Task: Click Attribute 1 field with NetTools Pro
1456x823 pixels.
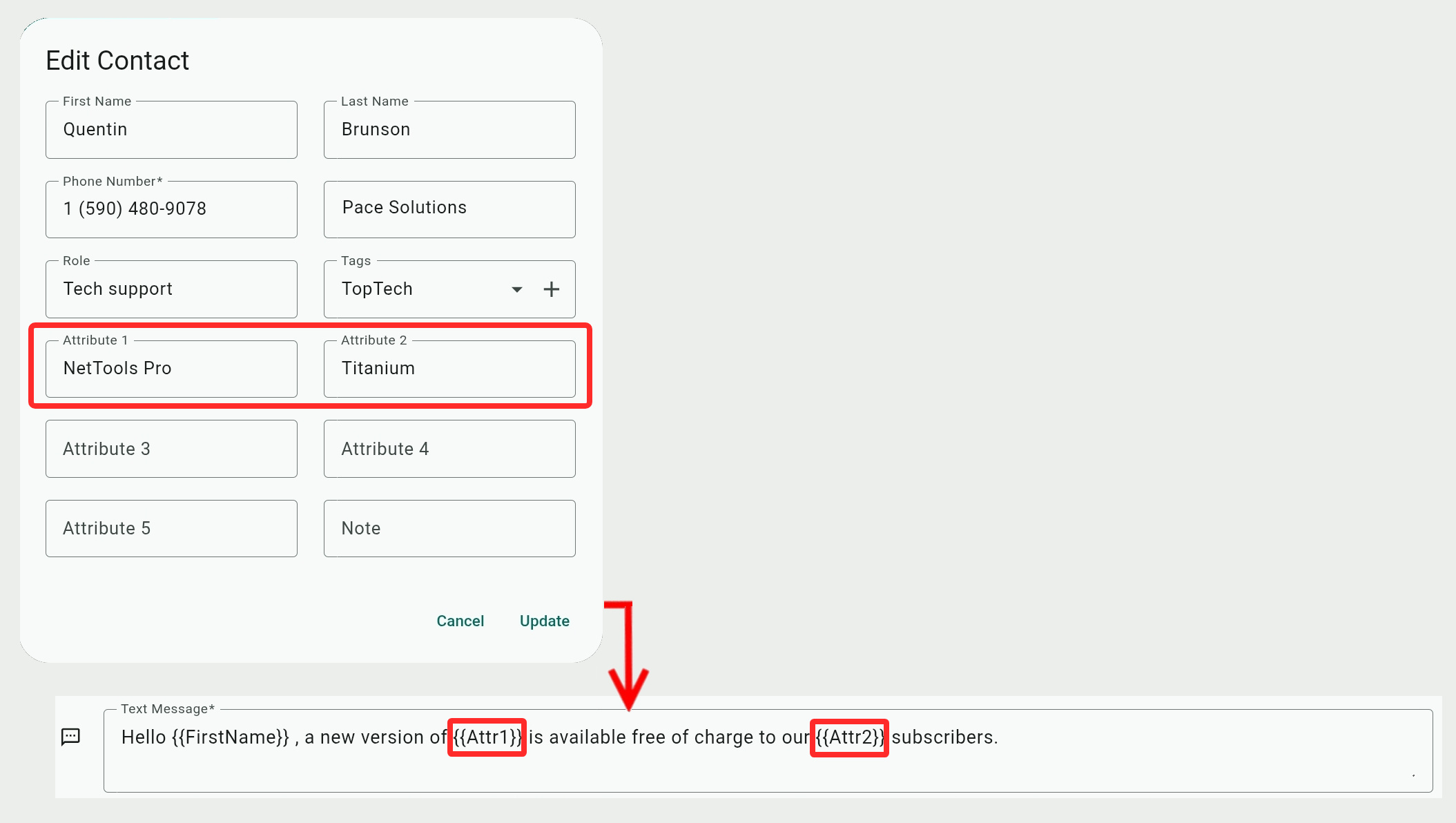Action: (x=171, y=369)
